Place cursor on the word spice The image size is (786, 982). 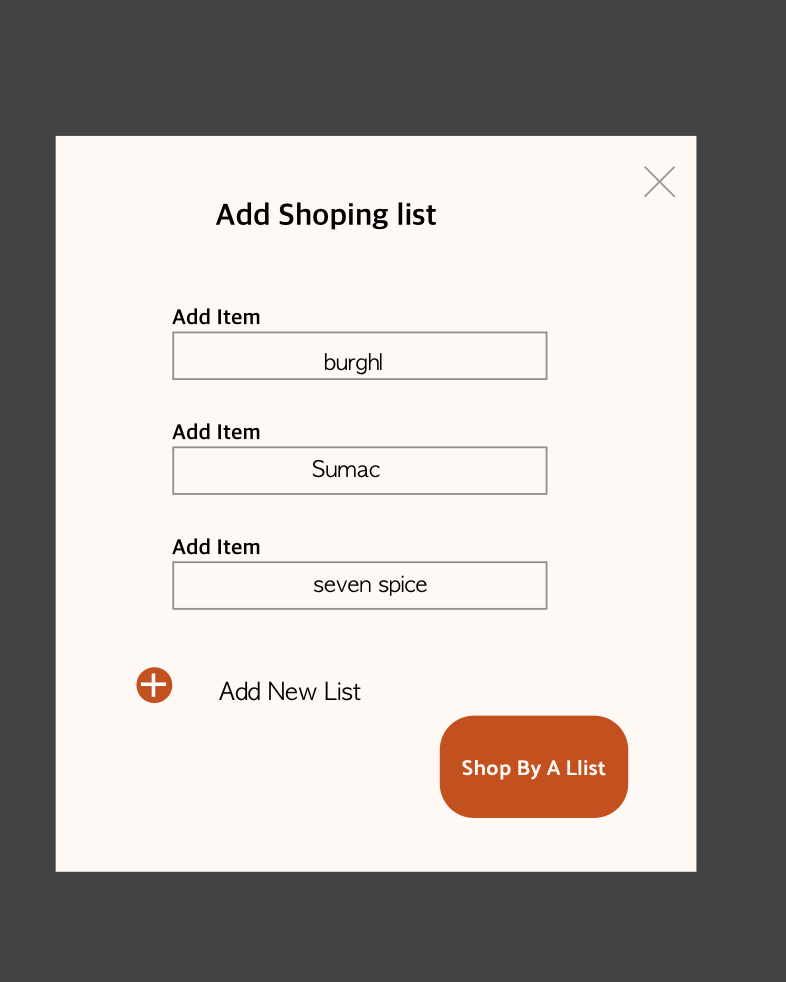point(403,585)
